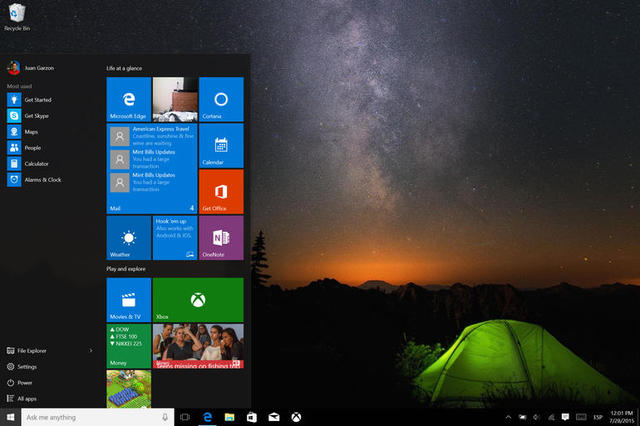Click the American Express Travel mail entry
Image resolution: width=640 pixels, height=426 pixels.
(x=152, y=136)
